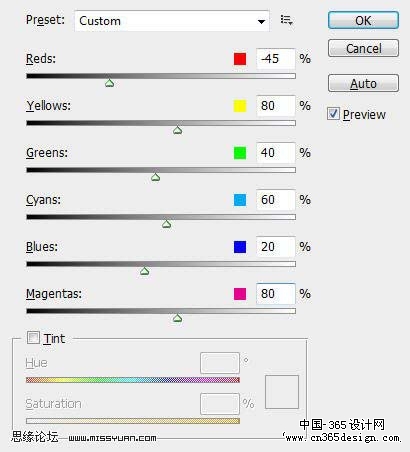Apply Auto black and white adjustment
Screen dimensions: 410x452
(x=363, y=83)
